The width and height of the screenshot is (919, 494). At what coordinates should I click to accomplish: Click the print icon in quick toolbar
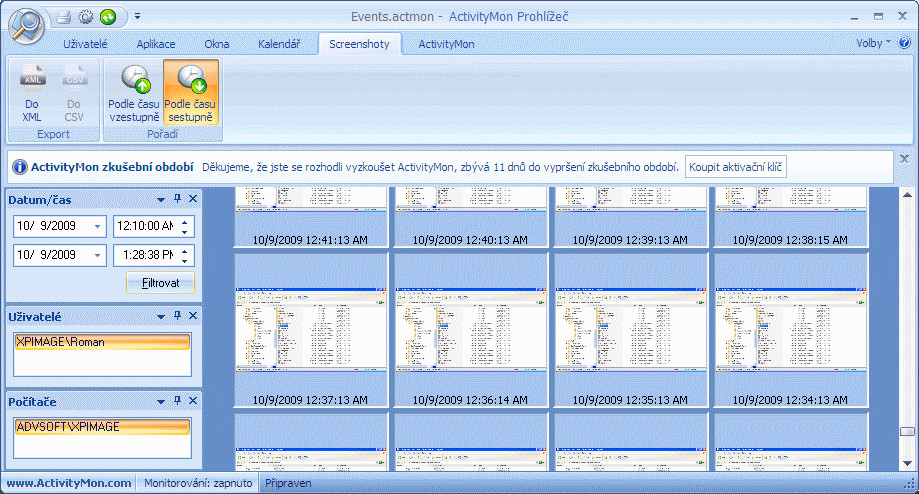tap(64, 17)
